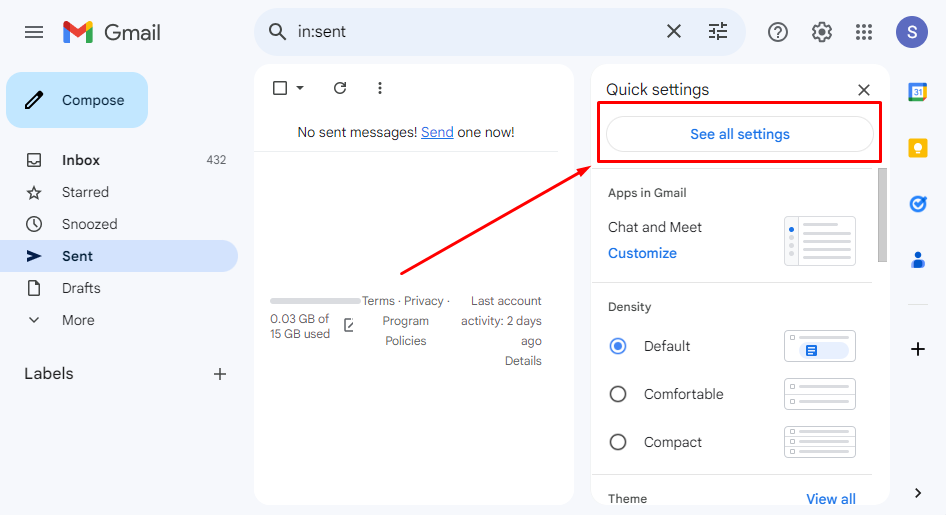Screen dimensions: 946x515
Task: Select Comfortable density radio button
Action: click(618, 394)
